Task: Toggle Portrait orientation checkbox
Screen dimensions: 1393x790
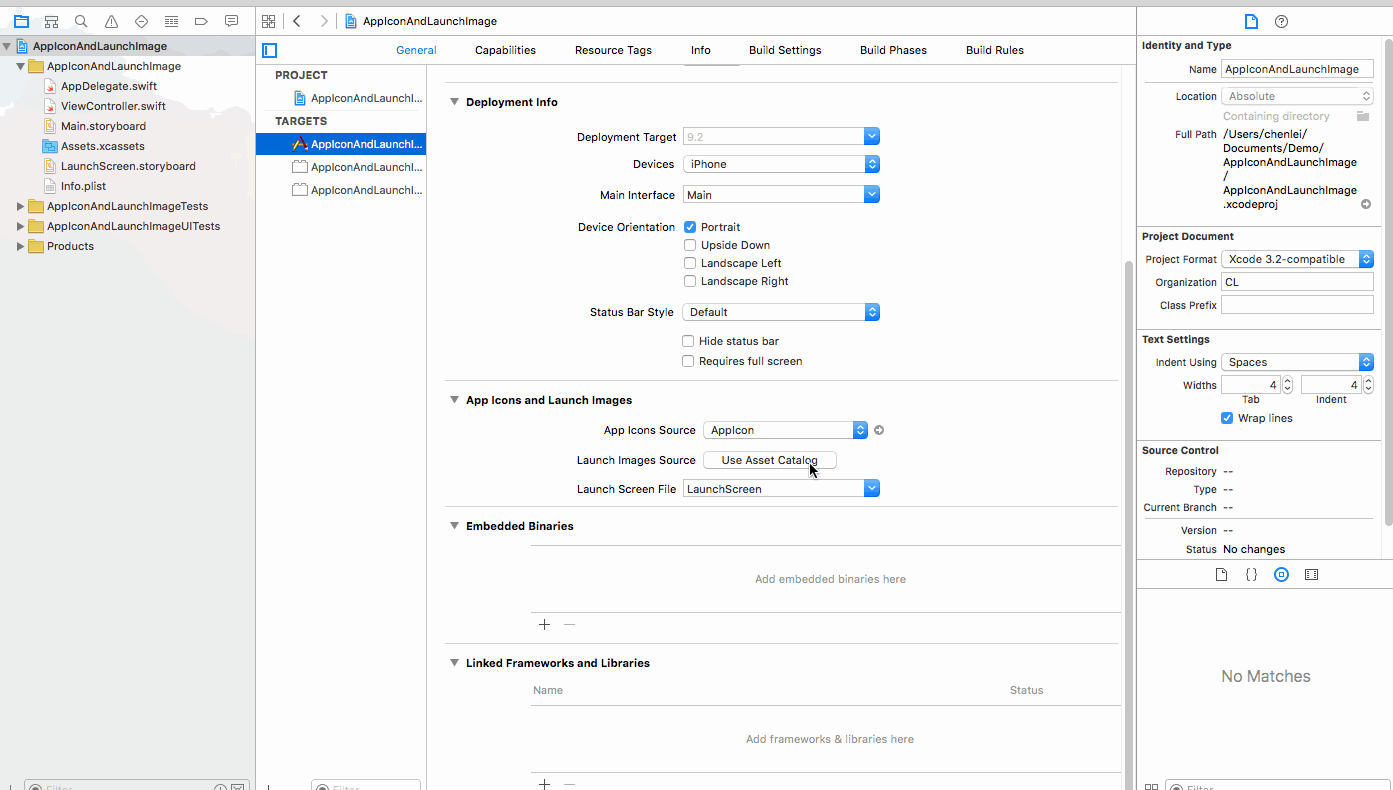Action: click(690, 227)
